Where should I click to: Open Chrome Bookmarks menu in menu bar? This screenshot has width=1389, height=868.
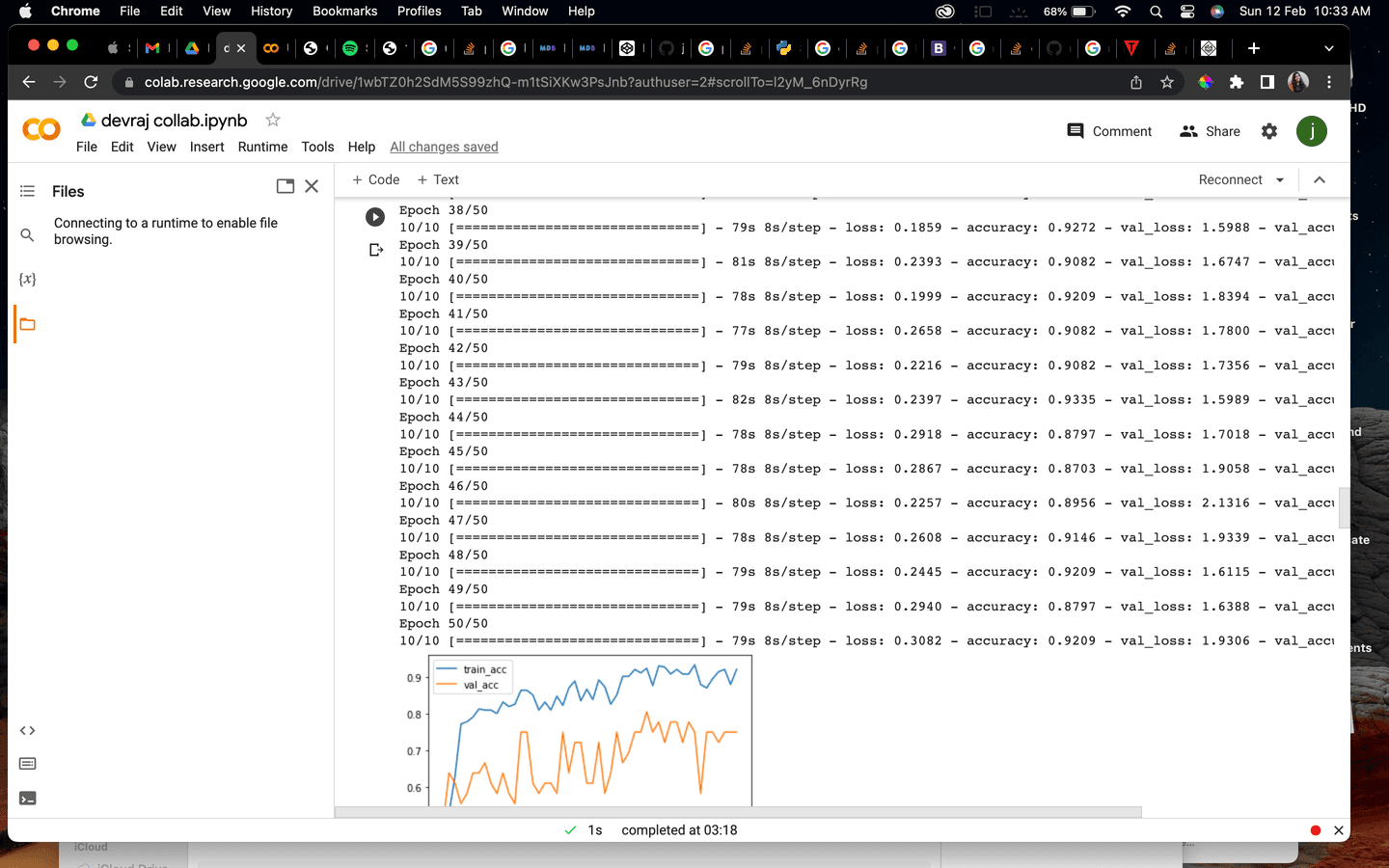(x=344, y=11)
